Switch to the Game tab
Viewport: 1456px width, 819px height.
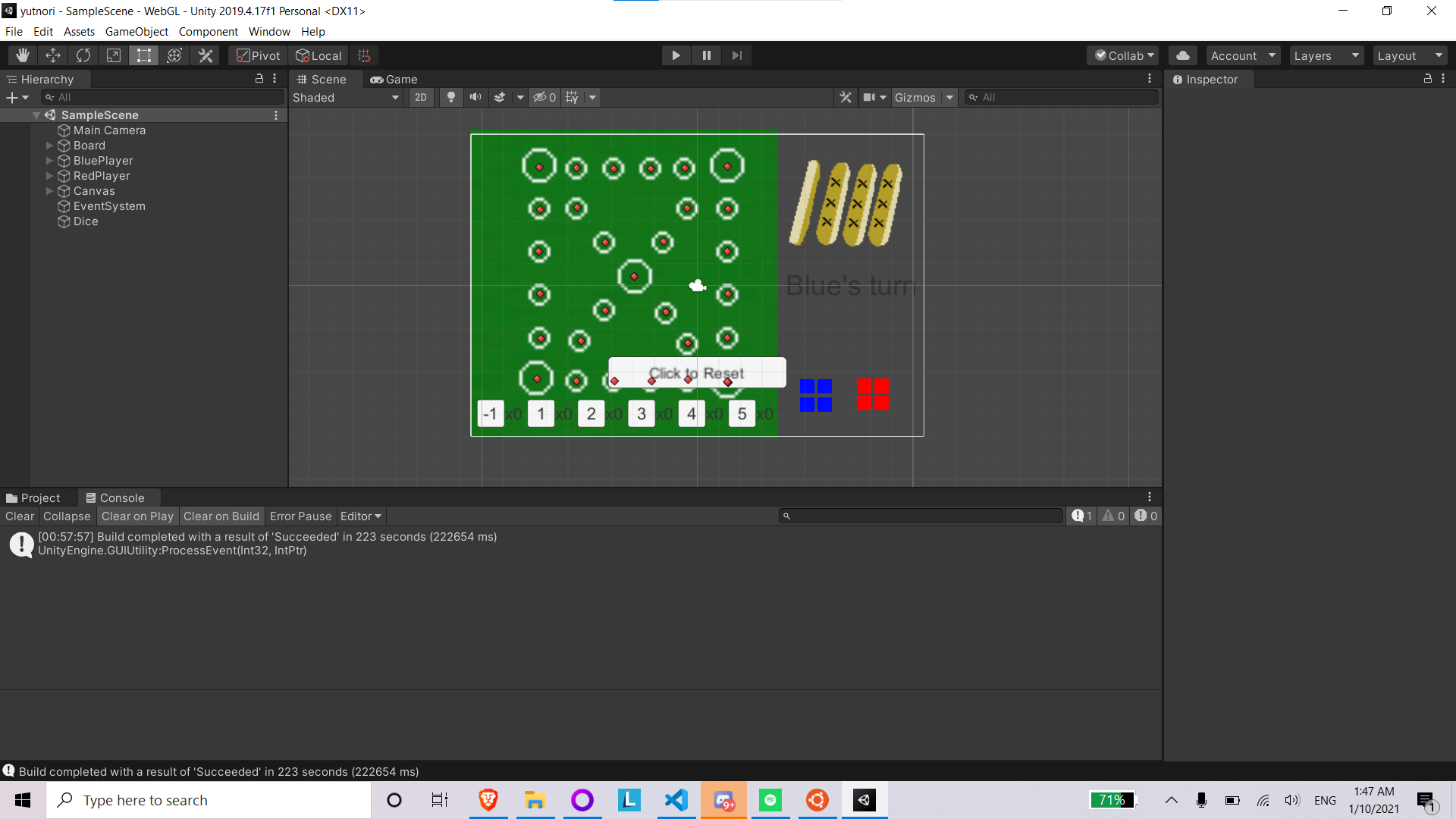click(394, 79)
